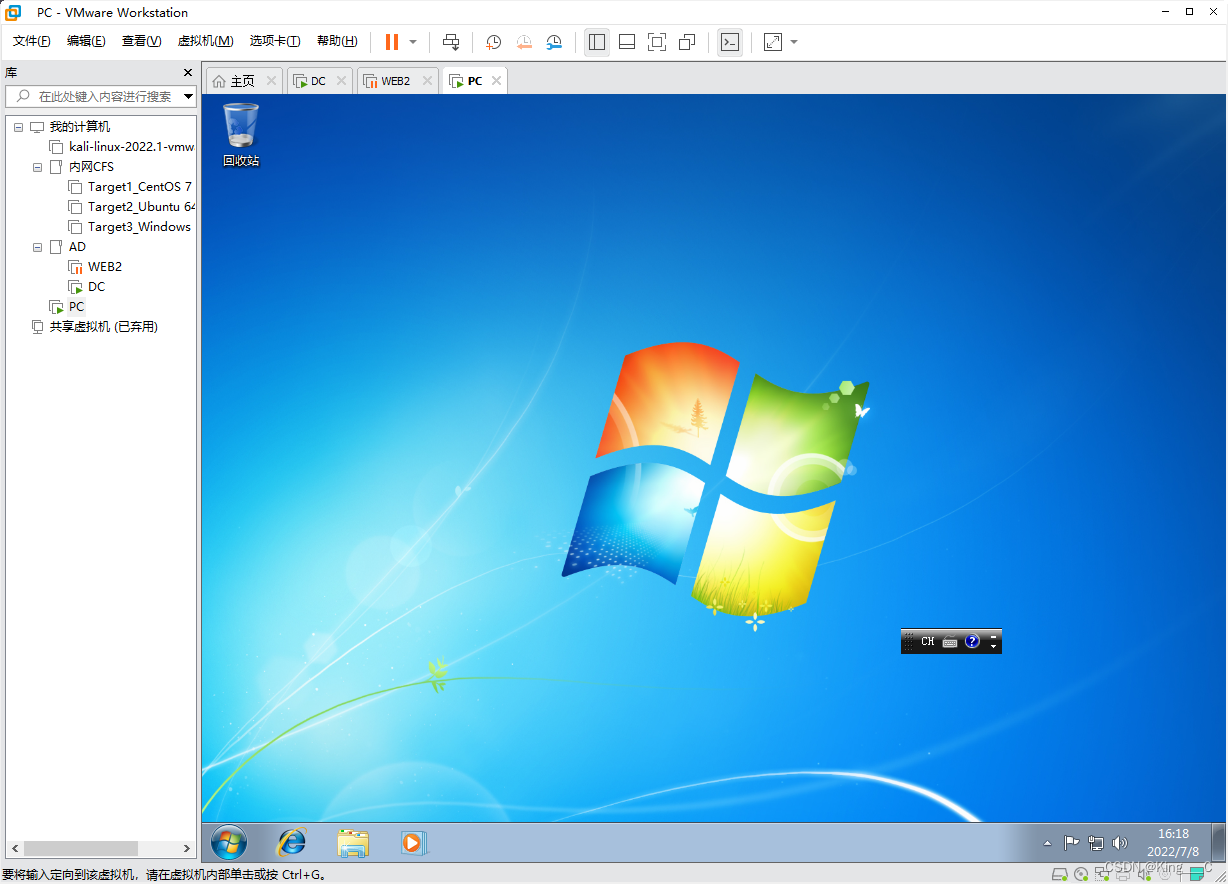Show hidden tray icons arrow
The image size is (1228, 884).
click(1047, 844)
